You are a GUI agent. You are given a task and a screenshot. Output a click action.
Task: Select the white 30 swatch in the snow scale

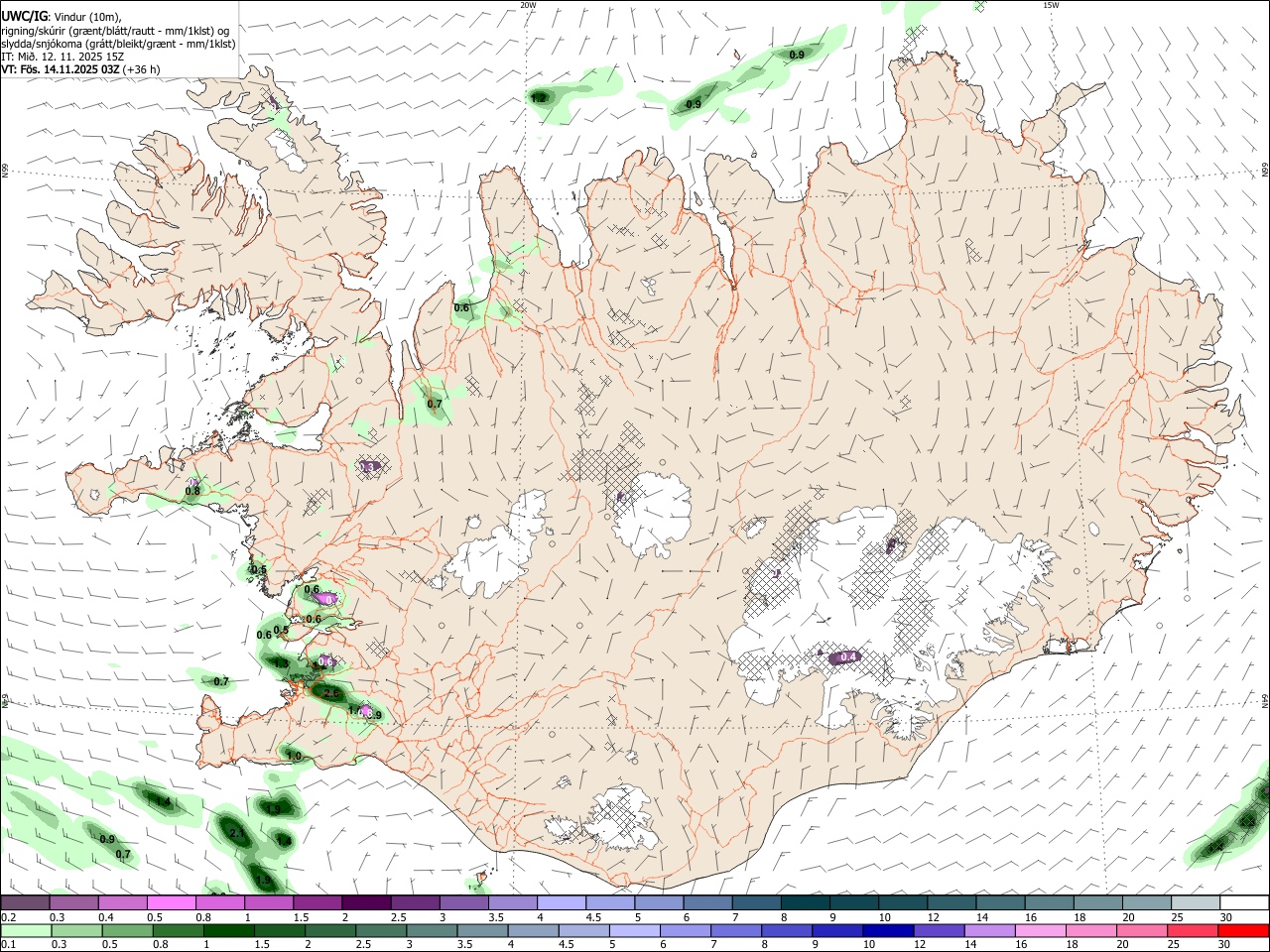pyautogui.click(x=1244, y=902)
